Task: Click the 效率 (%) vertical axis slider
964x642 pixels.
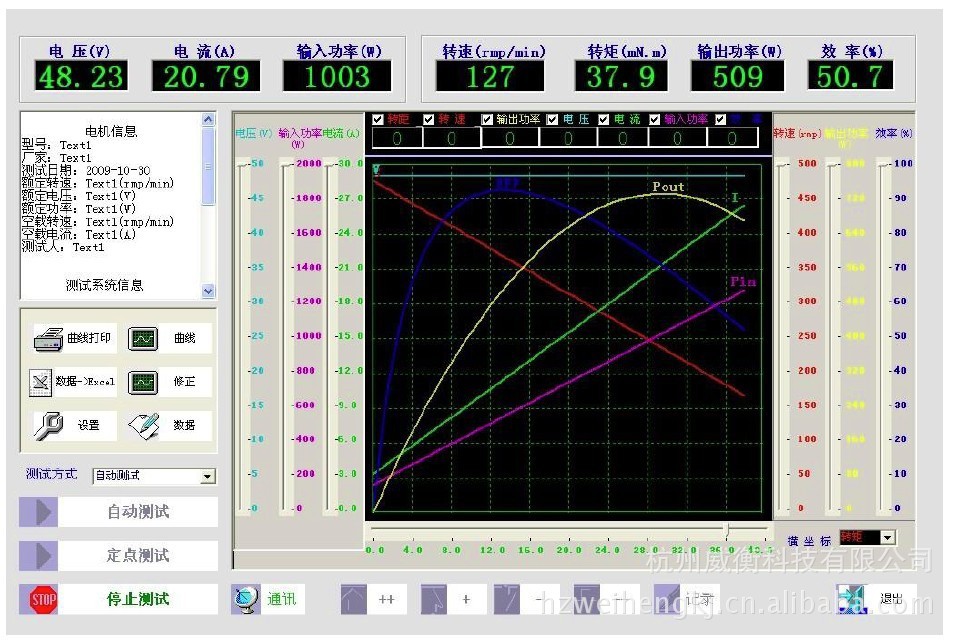Action: [883, 336]
